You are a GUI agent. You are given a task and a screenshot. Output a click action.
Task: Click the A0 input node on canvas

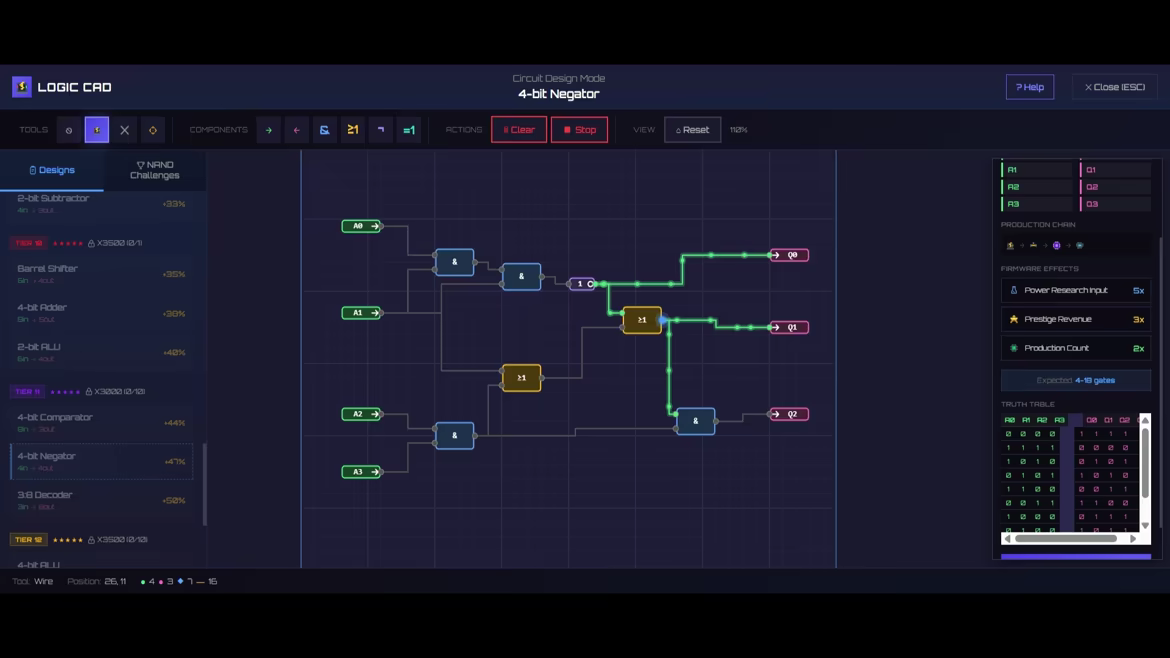coord(361,226)
